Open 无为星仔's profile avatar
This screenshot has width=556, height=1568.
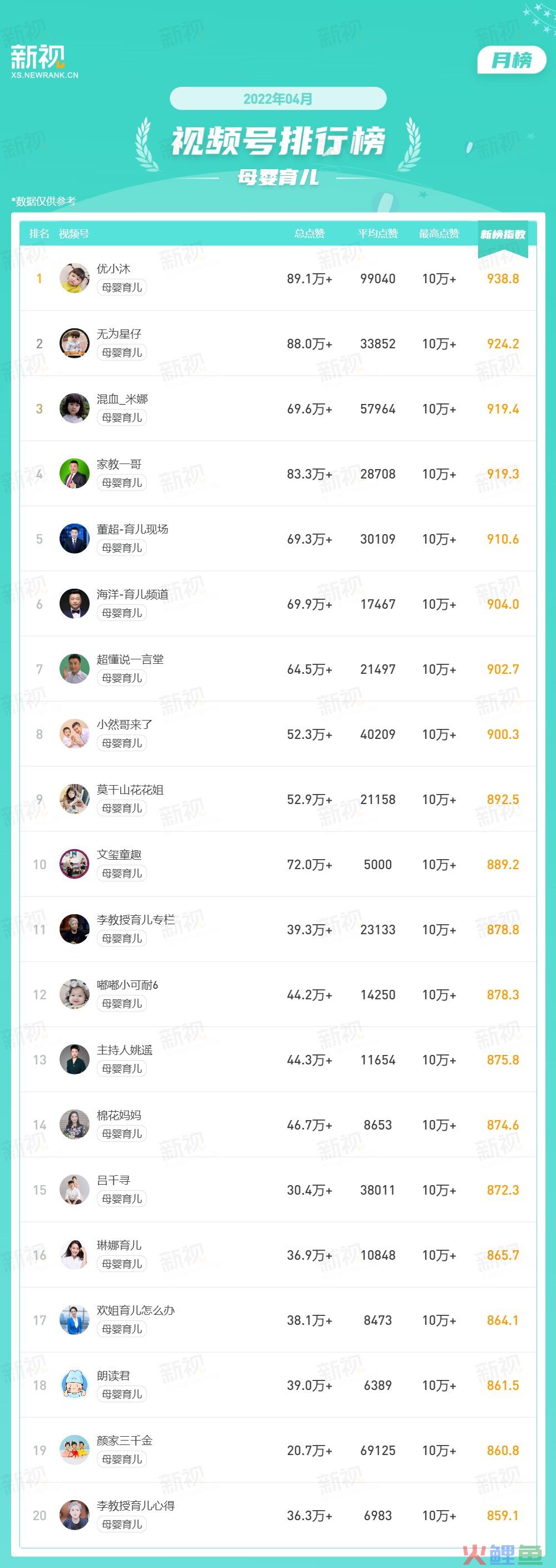74,343
